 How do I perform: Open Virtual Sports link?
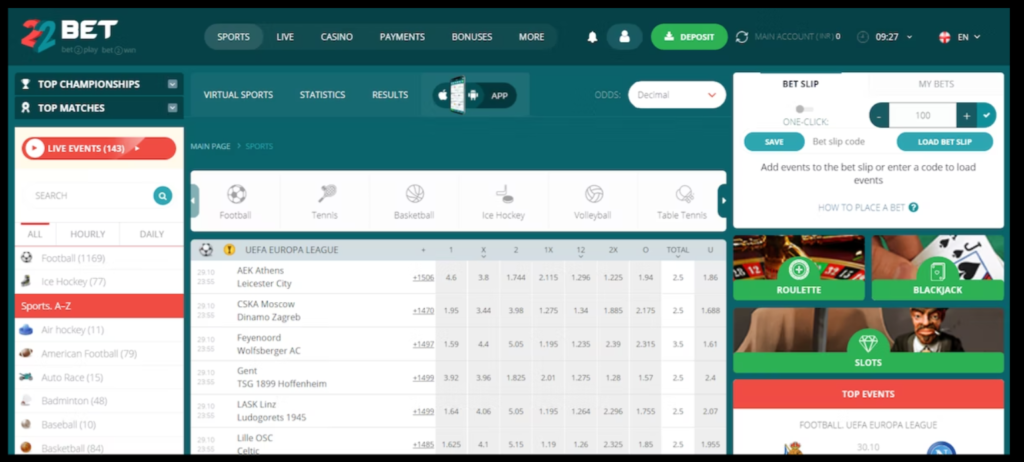[238, 95]
